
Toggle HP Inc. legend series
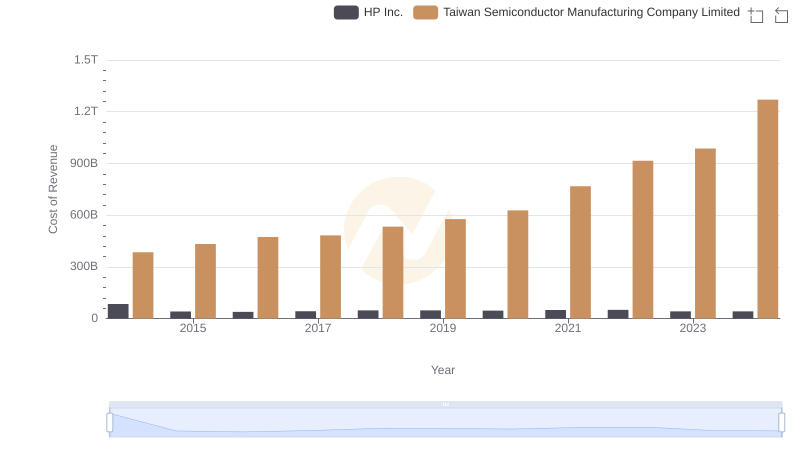368,12
